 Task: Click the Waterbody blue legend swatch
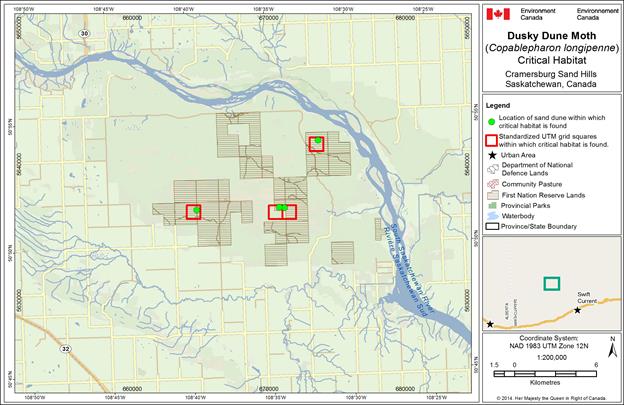coord(491,215)
